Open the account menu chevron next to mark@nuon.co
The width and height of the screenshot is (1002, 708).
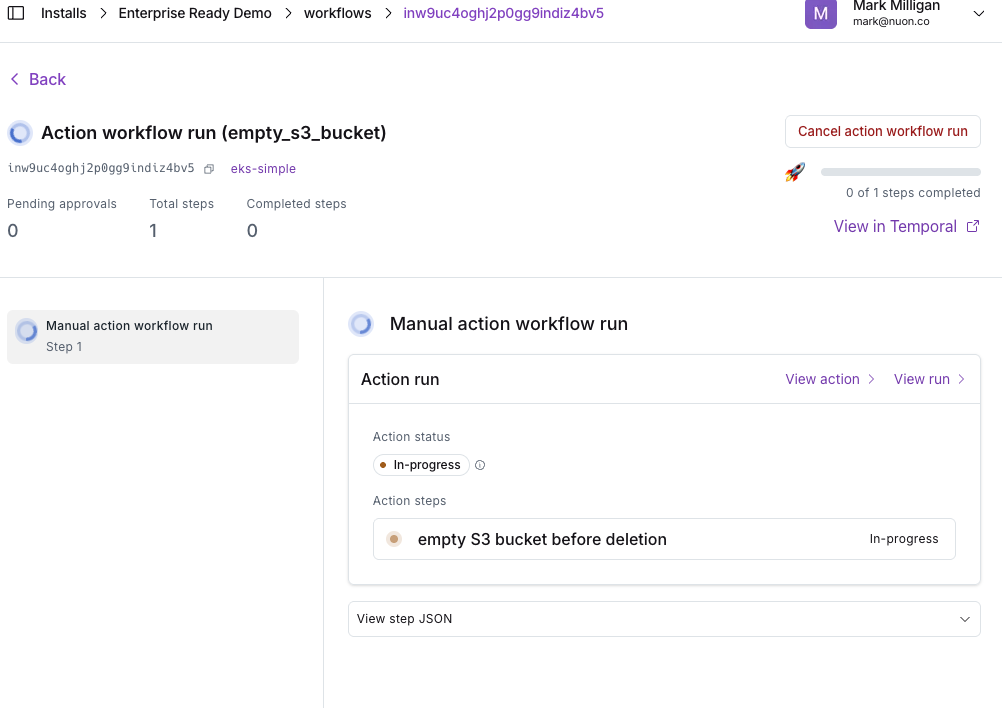pos(977,14)
